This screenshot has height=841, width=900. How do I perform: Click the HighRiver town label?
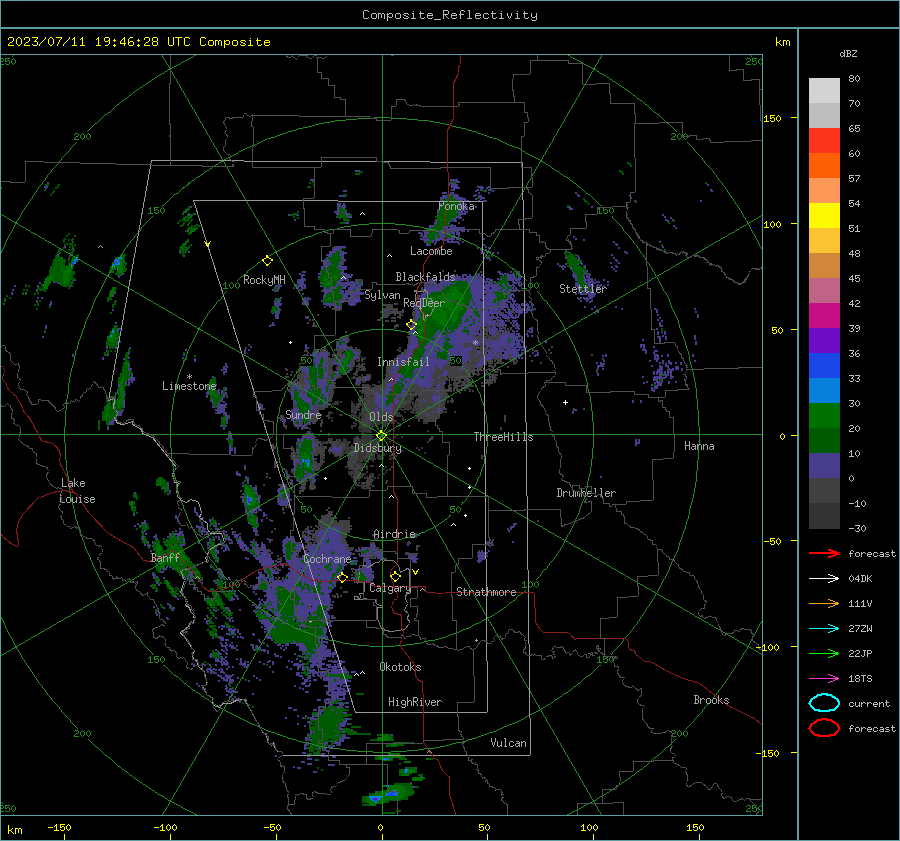(x=415, y=702)
